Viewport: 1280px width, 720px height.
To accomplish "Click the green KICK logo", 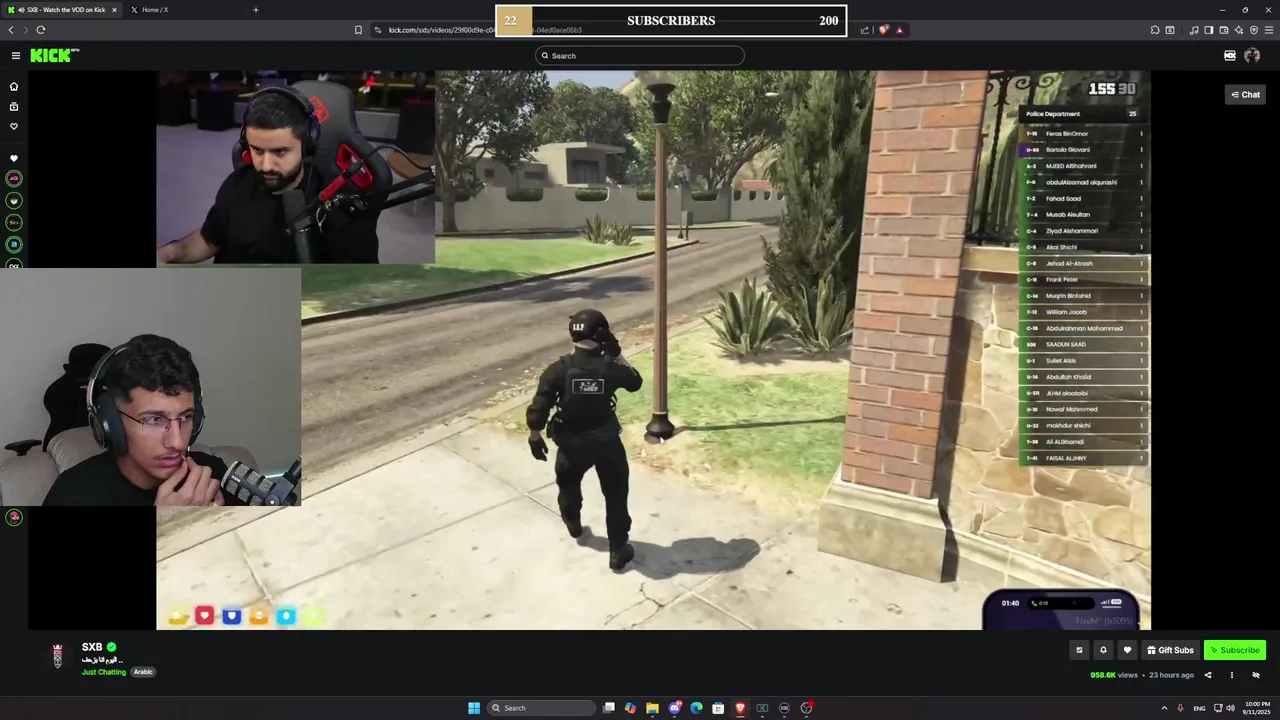I will click(x=53, y=56).
